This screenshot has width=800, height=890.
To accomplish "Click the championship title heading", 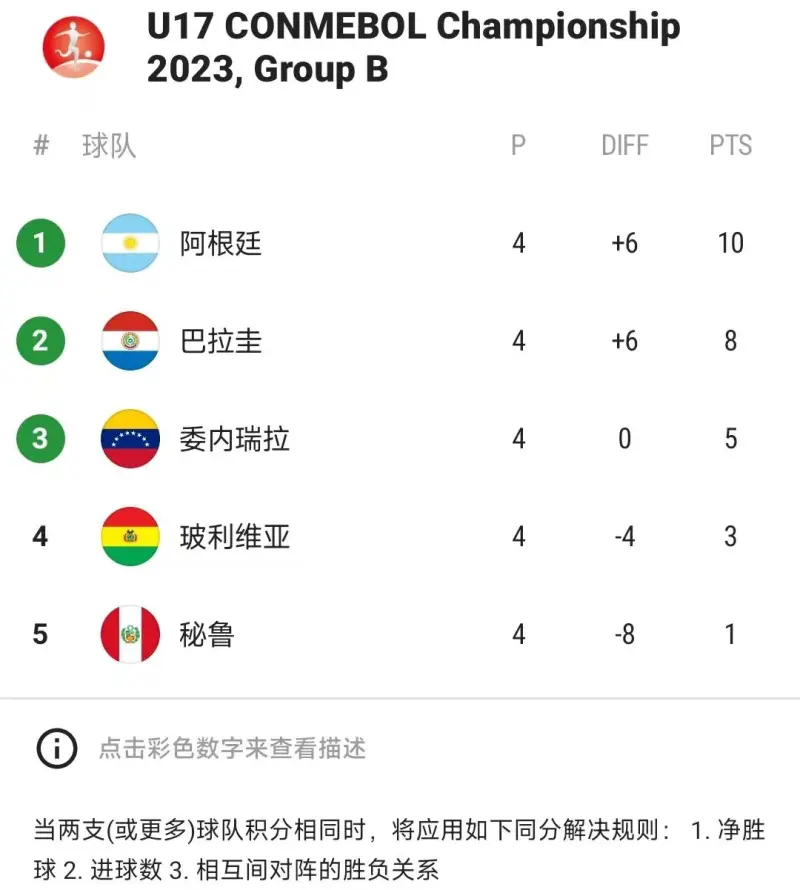I will pyautogui.click(x=413, y=48).
